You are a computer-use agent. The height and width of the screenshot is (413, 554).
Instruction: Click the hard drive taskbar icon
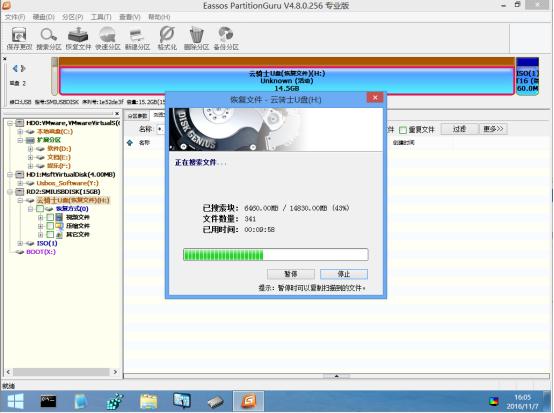coord(215,402)
